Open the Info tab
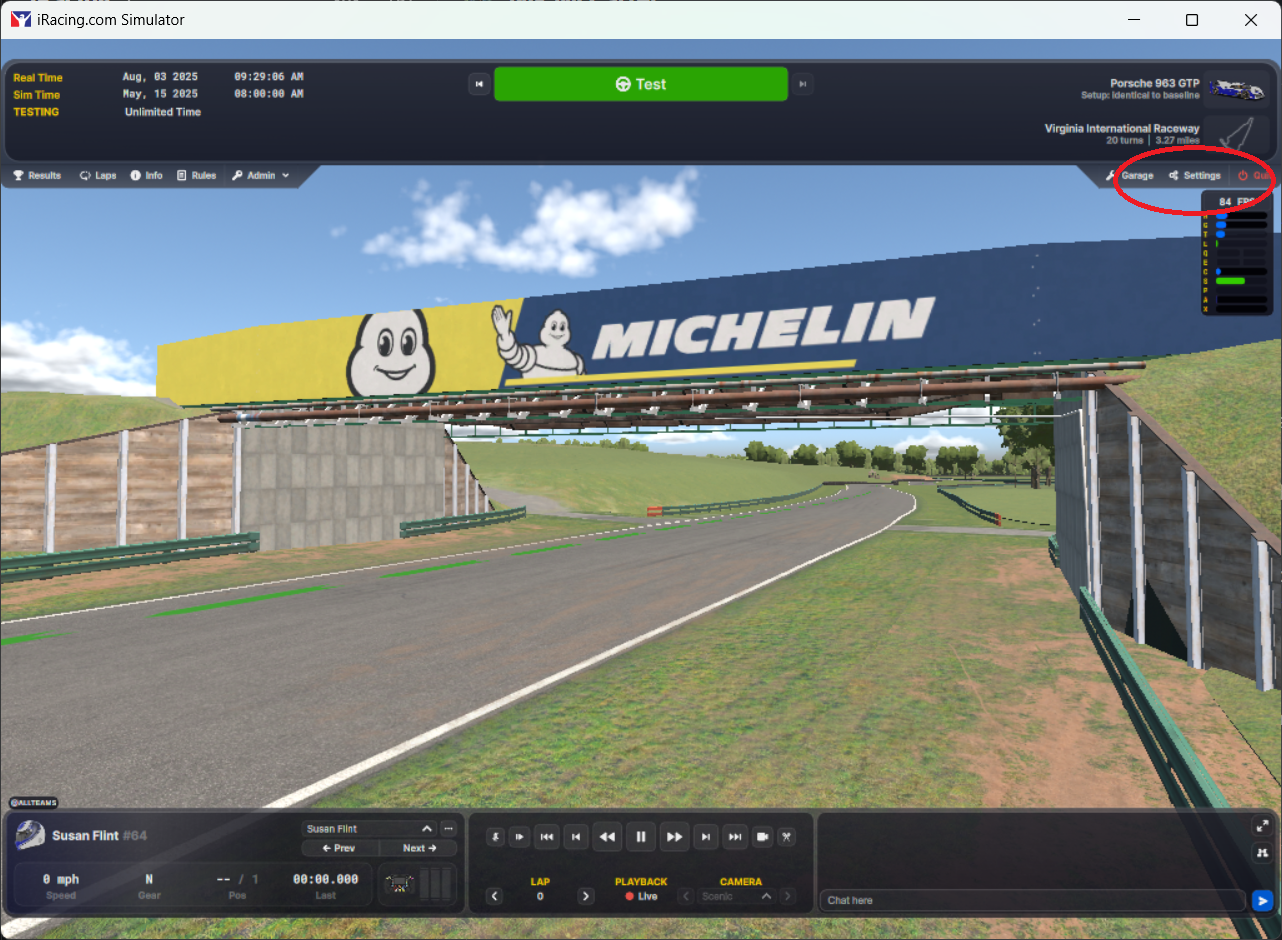Viewport: 1282px width, 940px height. (146, 175)
